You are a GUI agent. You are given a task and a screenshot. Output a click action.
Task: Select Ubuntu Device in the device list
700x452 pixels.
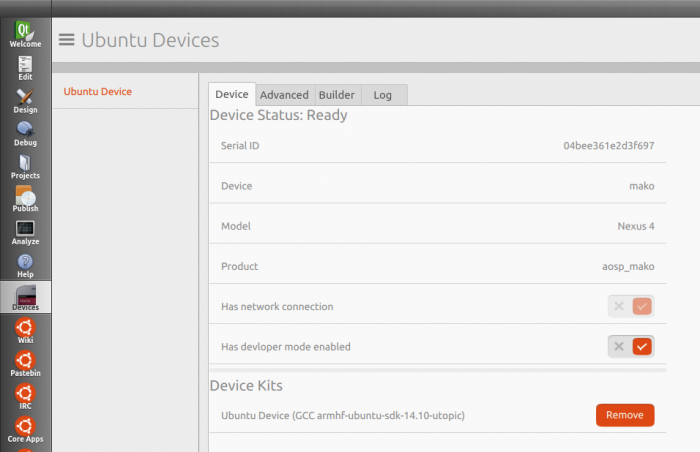[98, 92]
